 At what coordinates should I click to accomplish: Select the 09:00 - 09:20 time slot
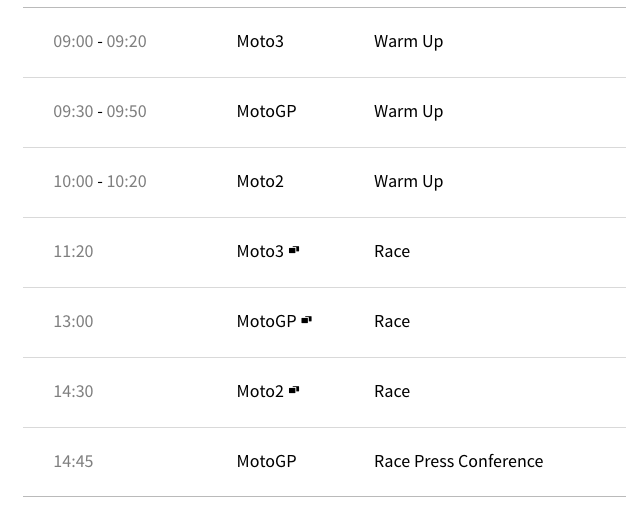click(100, 42)
